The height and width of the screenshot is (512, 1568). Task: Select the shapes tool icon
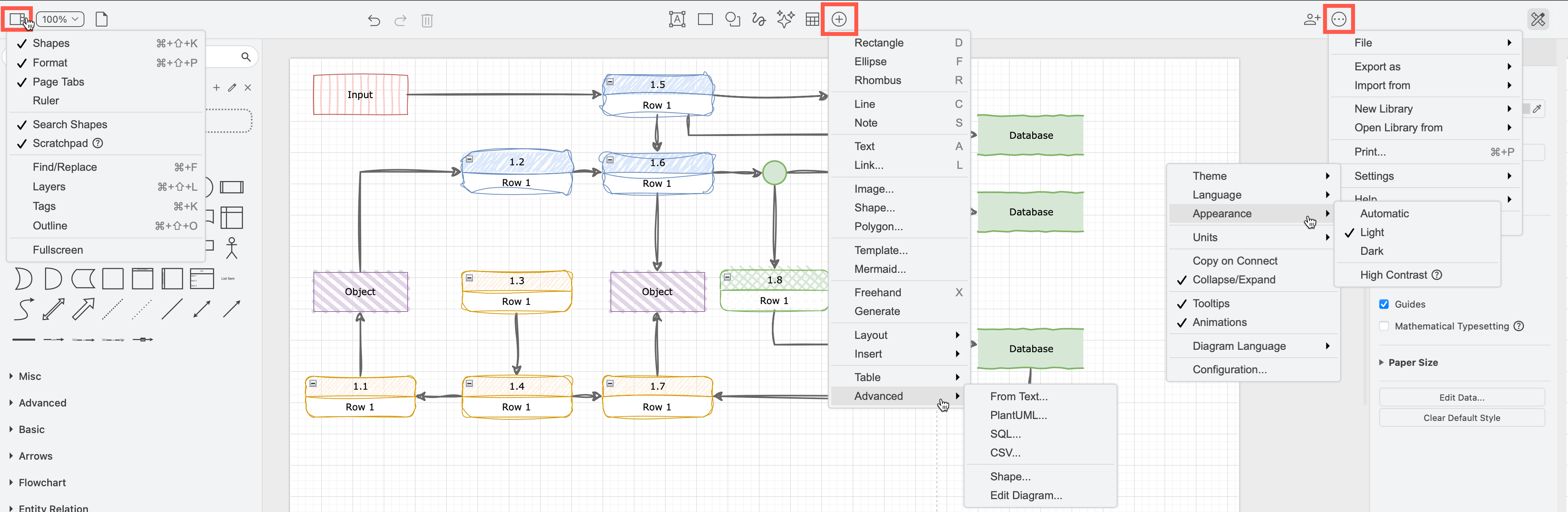[x=732, y=20]
